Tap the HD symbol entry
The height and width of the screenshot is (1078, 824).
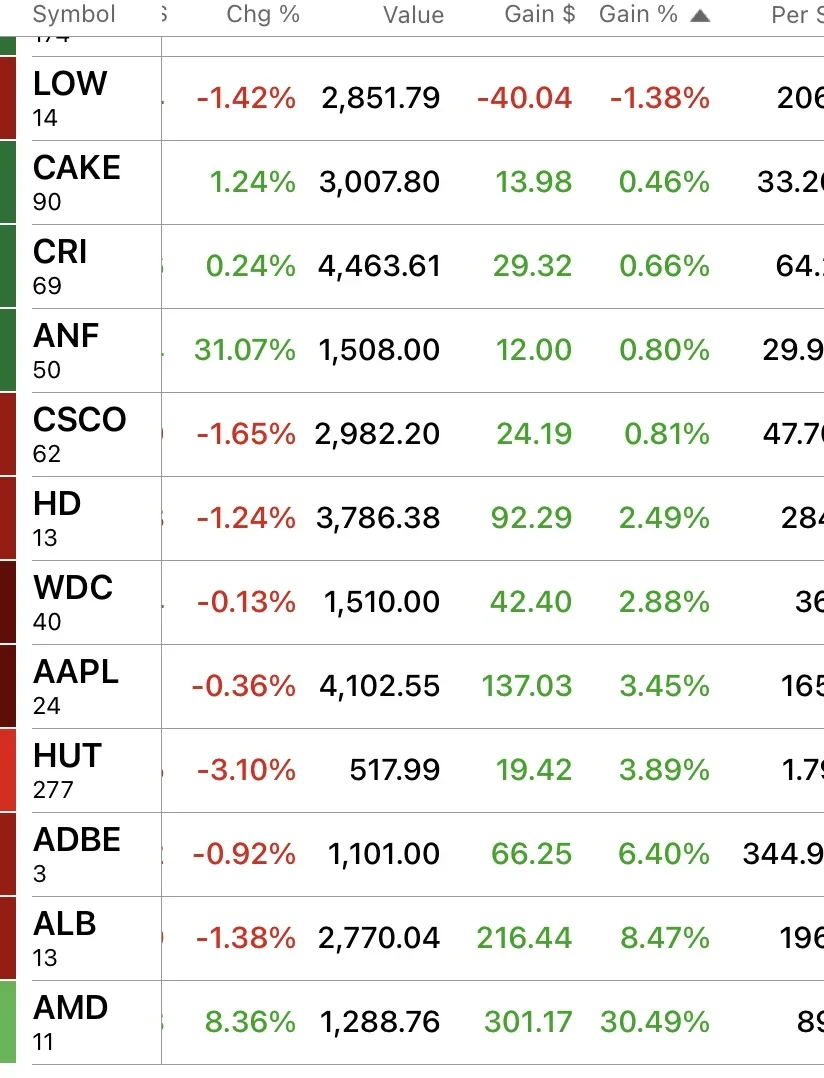[57, 504]
